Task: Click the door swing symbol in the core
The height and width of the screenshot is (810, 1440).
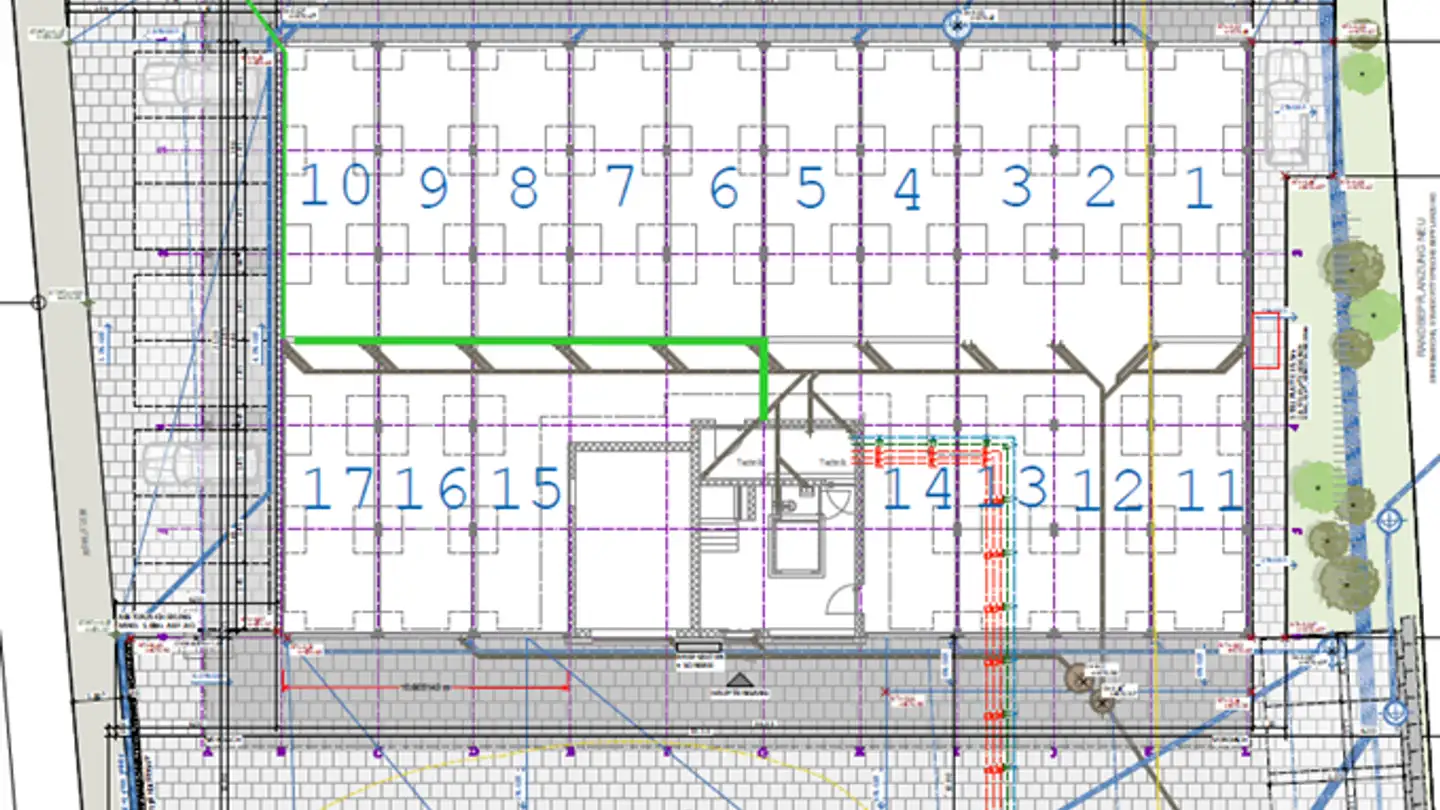Action: point(841,601)
